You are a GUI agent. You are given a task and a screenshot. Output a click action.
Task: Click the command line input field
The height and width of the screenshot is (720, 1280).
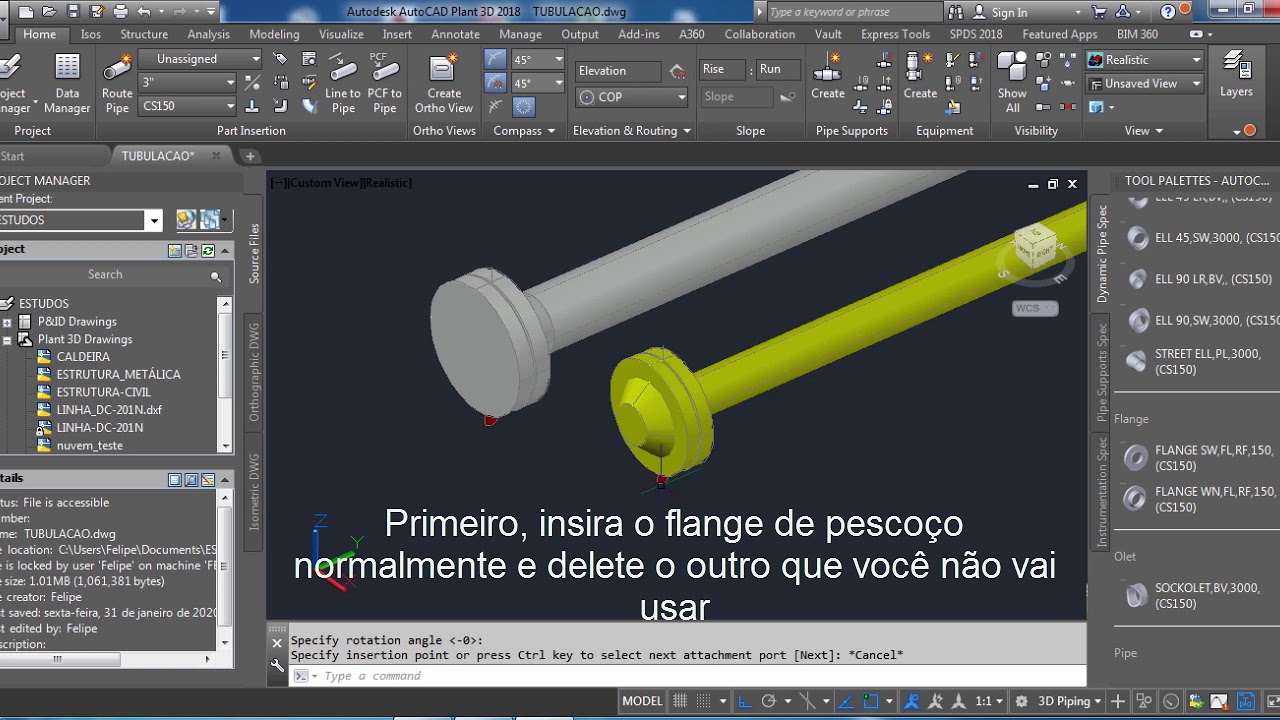coord(690,676)
